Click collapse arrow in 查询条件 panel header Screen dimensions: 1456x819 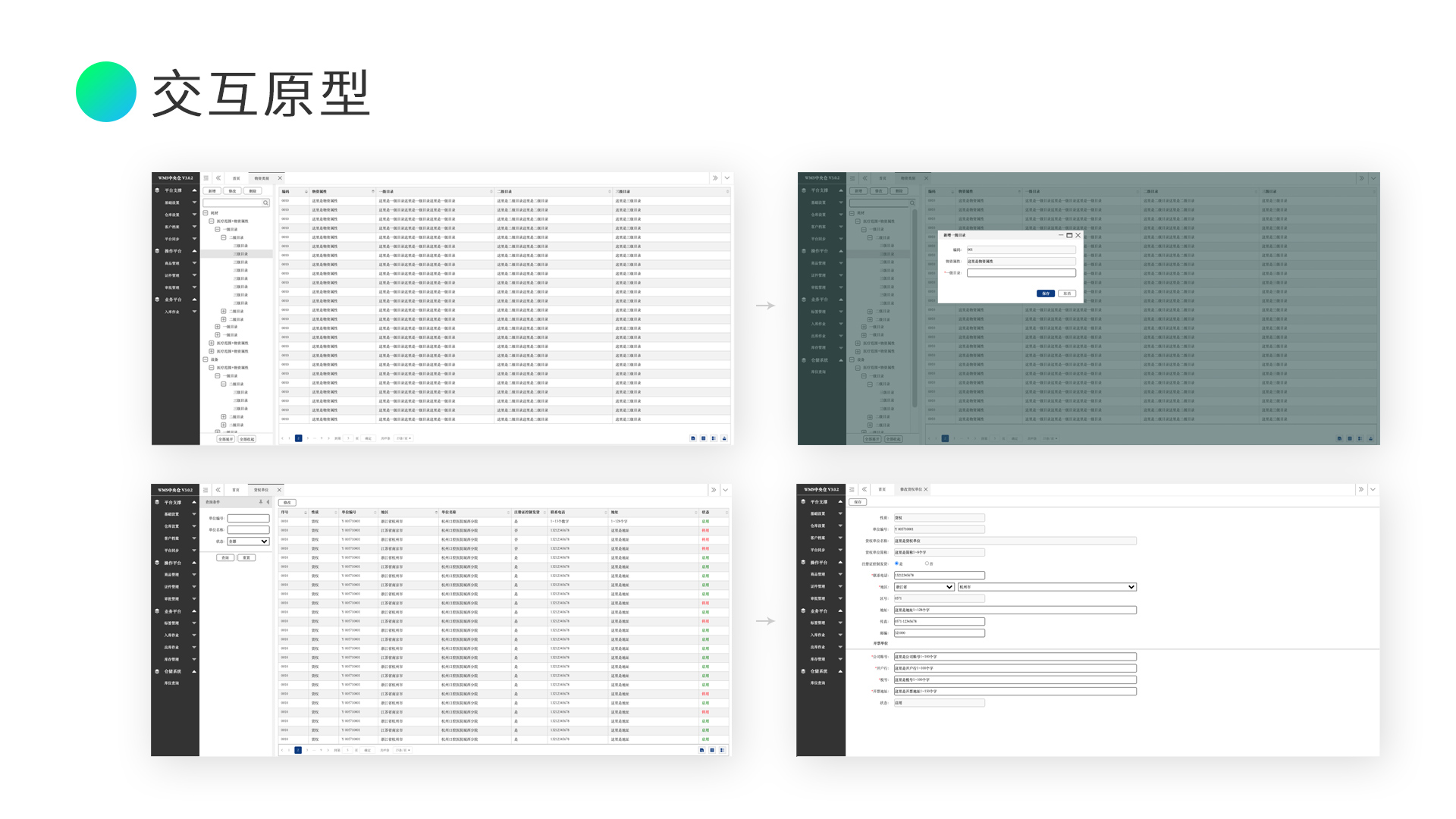click(x=268, y=502)
